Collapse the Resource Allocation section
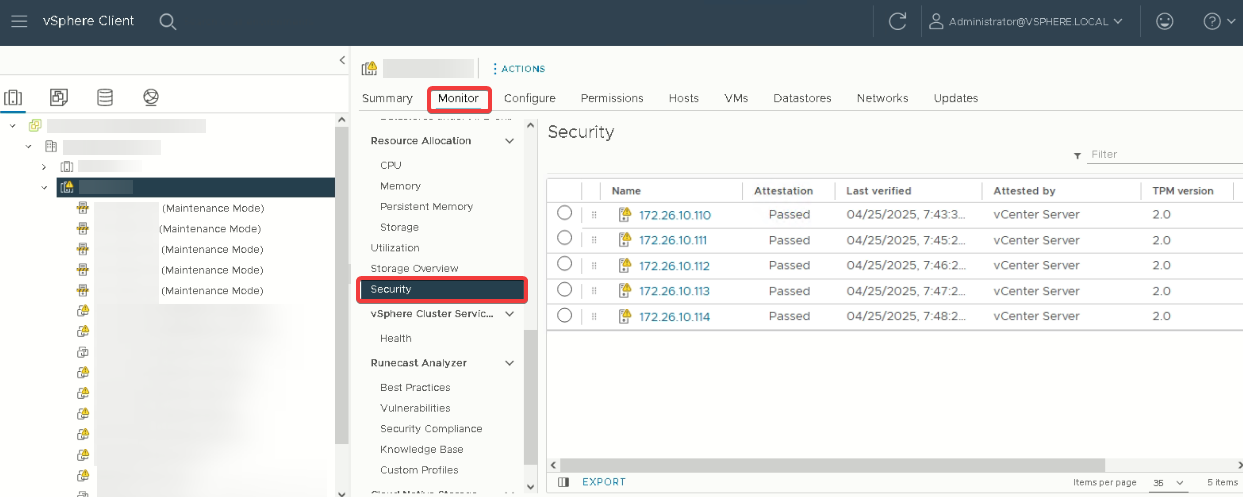Viewport: 1243px width, 497px height. [x=510, y=141]
